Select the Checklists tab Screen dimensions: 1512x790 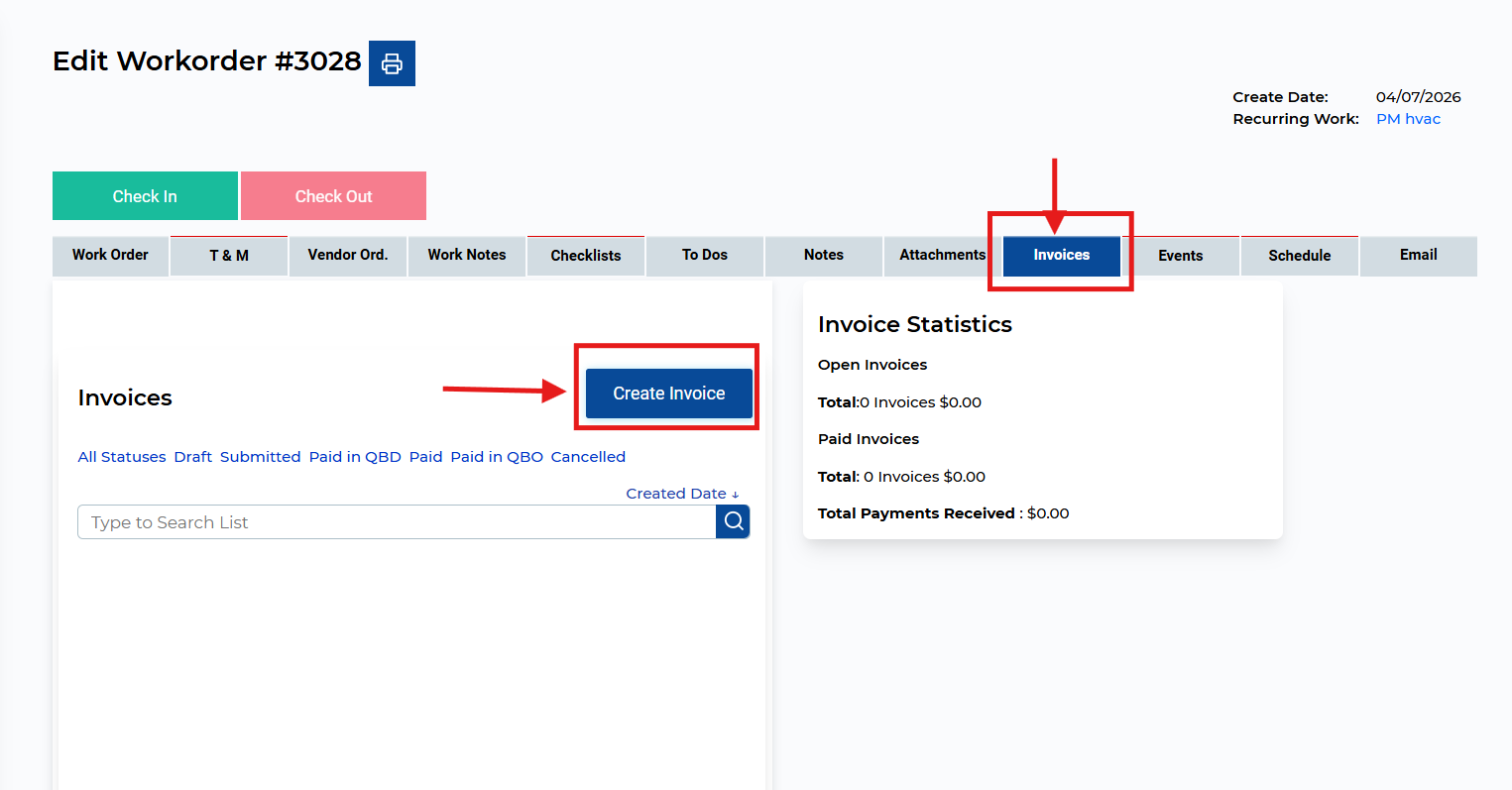586,256
